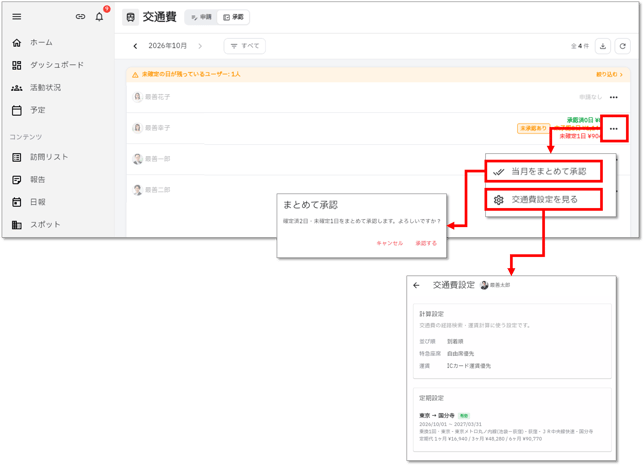Click the back arrow in 交通費設定 panel
Screen dimensions: 644x466
[x=416, y=285]
